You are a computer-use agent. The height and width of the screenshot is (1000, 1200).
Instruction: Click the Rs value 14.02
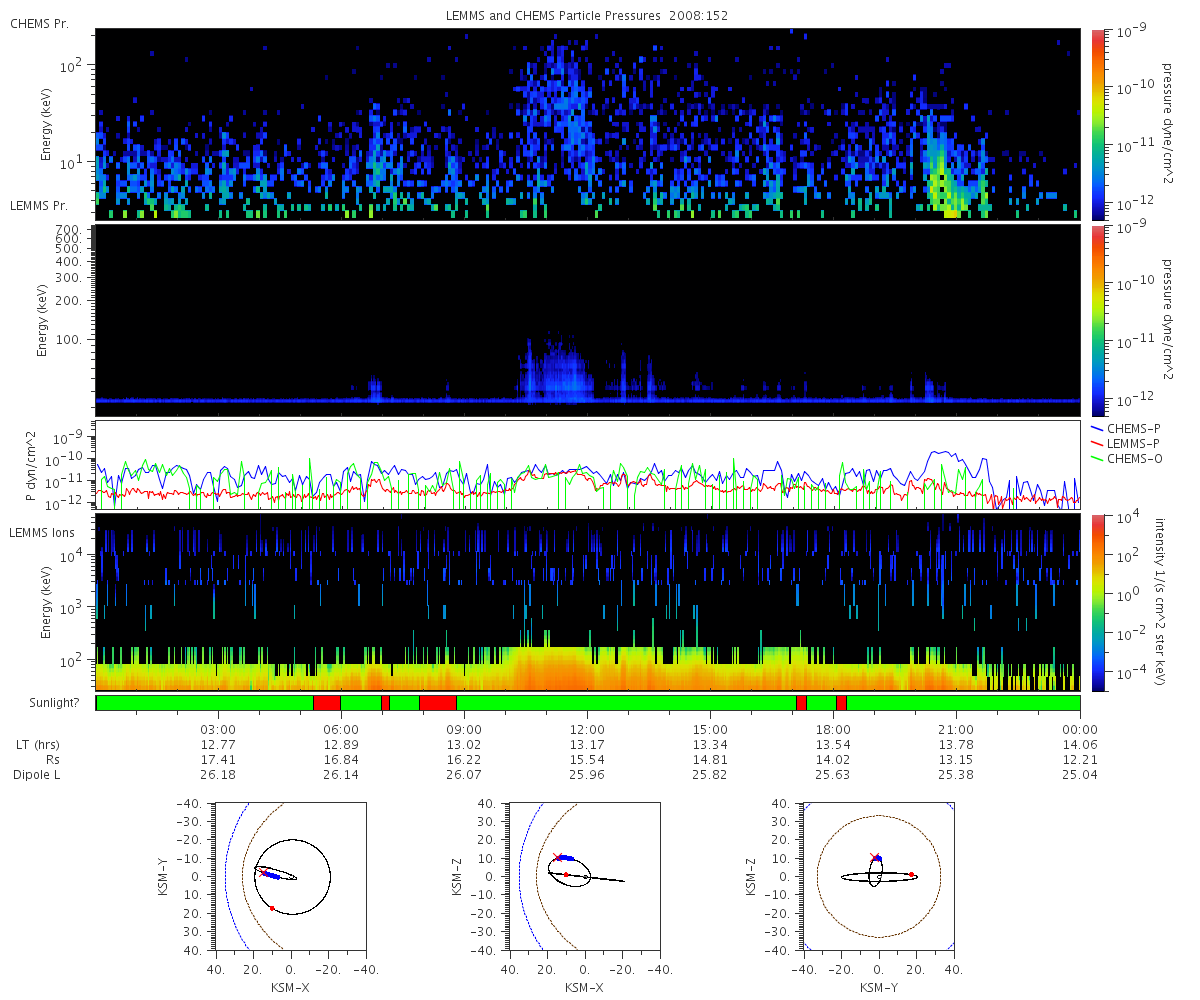pos(833,759)
